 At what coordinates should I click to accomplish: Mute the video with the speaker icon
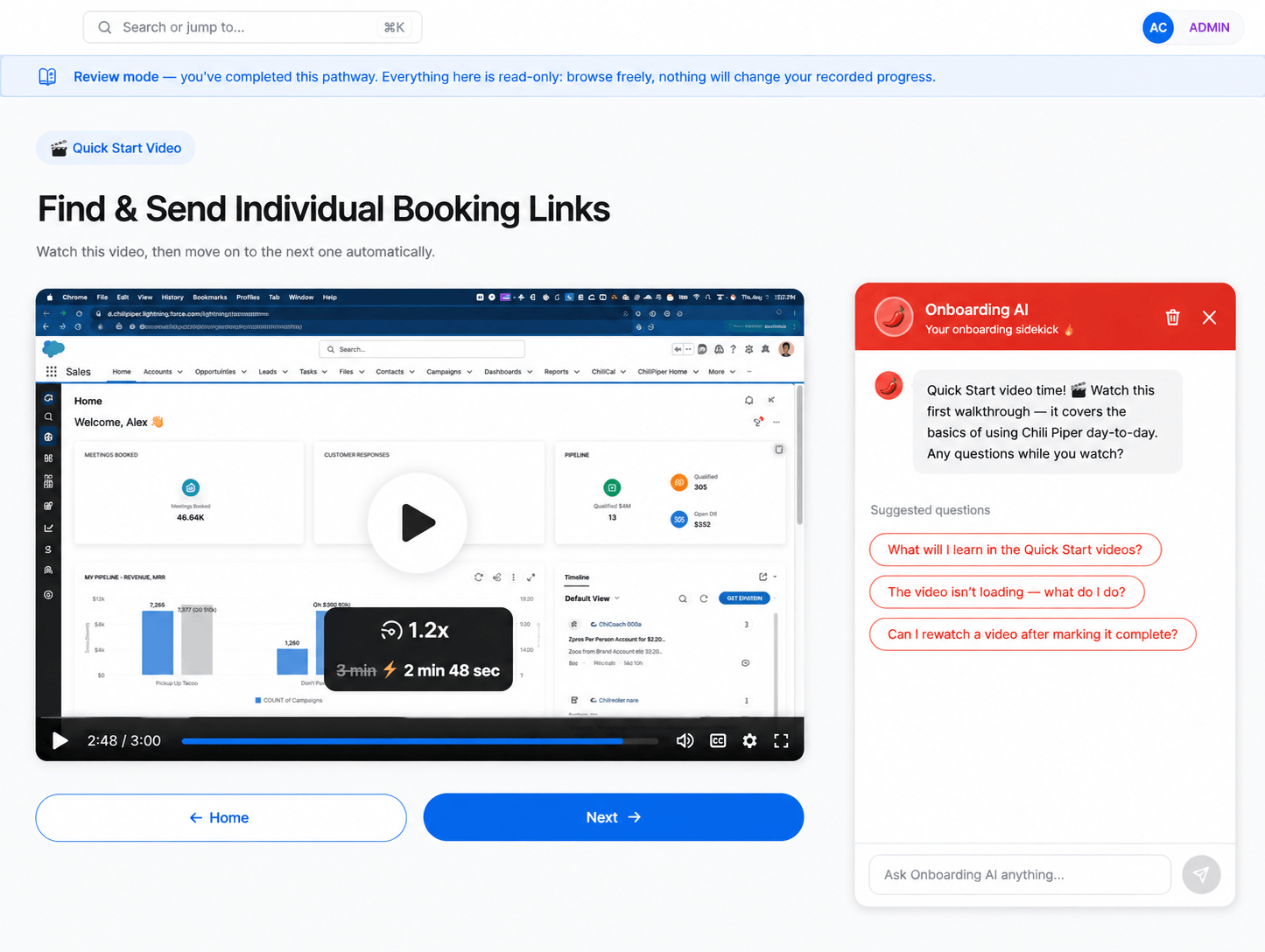click(x=685, y=741)
